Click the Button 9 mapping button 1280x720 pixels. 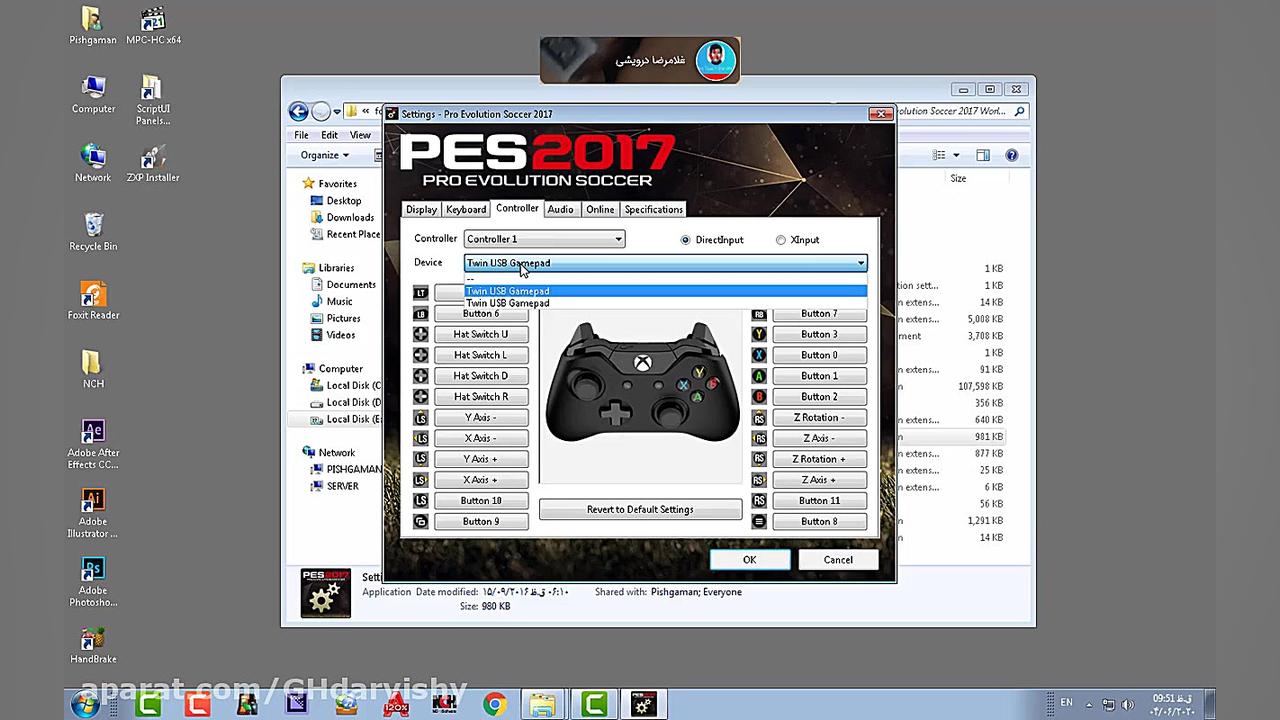tap(481, 522)
